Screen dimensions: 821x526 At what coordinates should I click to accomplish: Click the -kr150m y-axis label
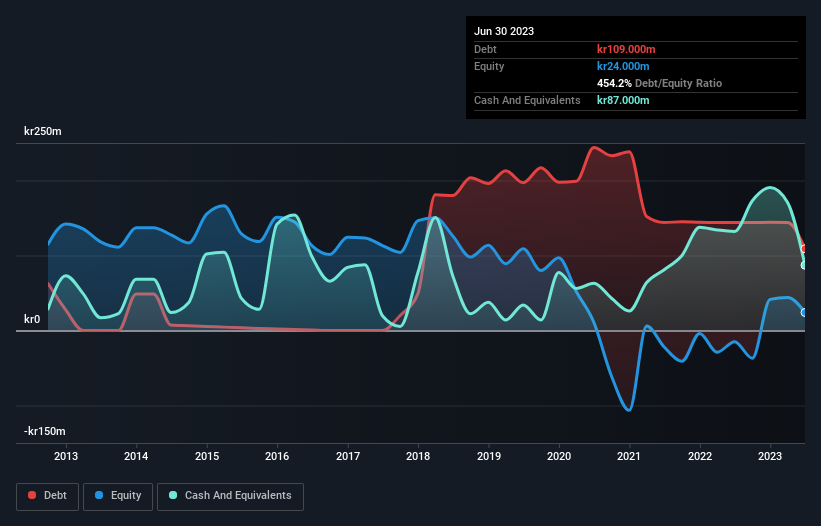[x=45, y=431]
